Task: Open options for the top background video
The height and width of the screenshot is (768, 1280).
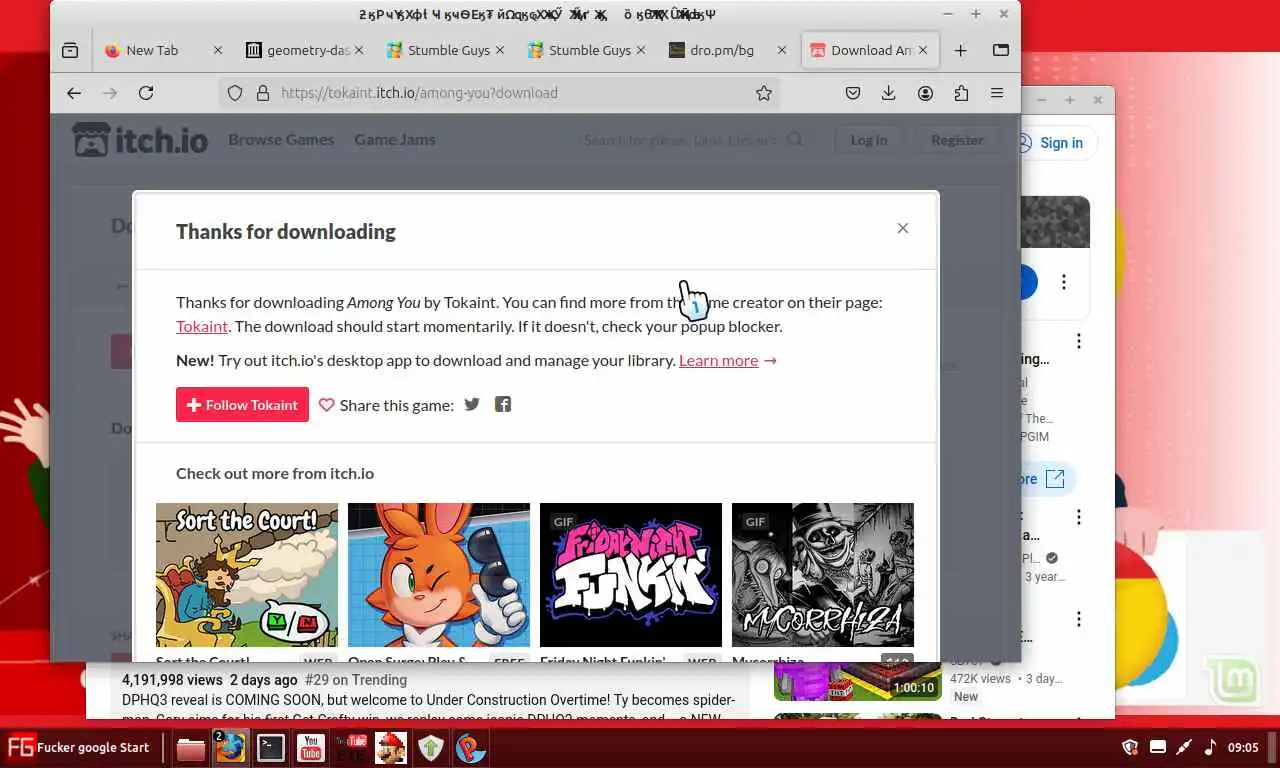Action: point(1064,282)
